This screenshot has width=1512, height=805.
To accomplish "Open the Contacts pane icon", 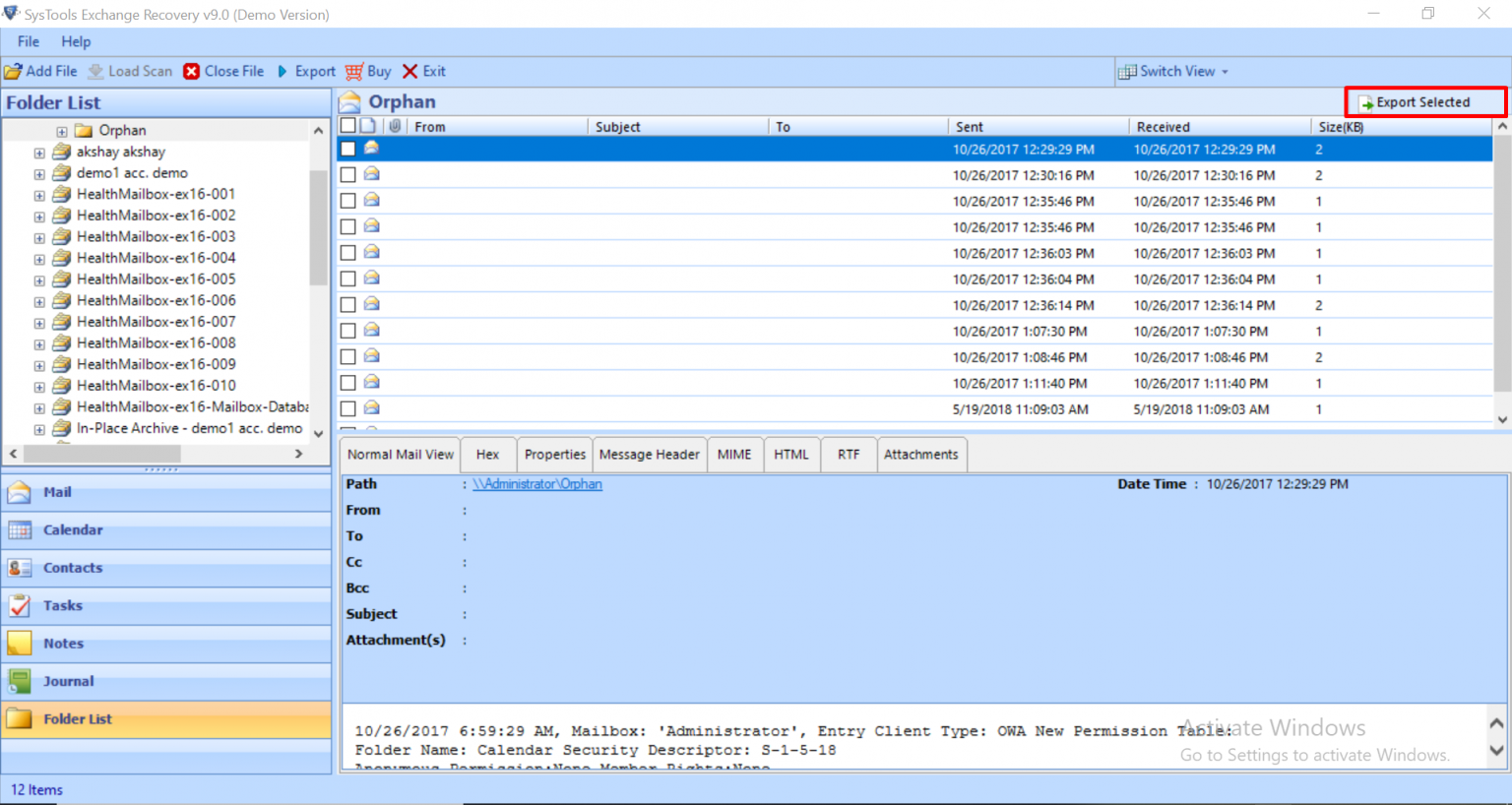I will tap(19, 568).
